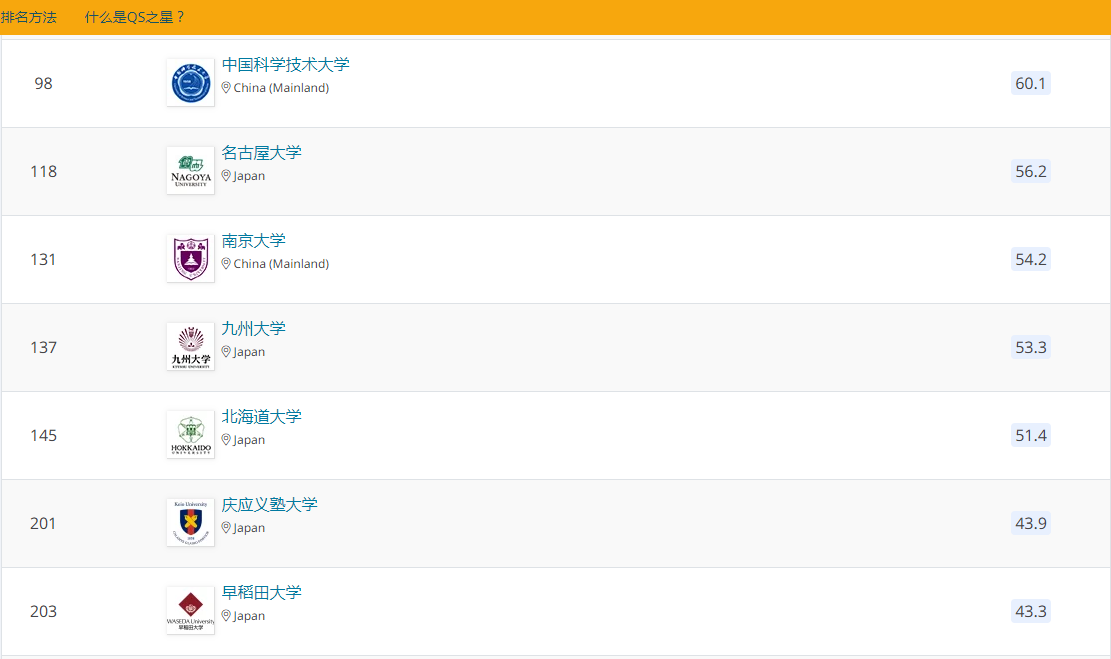Open the 中国科学技术大学 link
Image resolution: width=1111 pixels, height=659 pixels.
[286, 64]
